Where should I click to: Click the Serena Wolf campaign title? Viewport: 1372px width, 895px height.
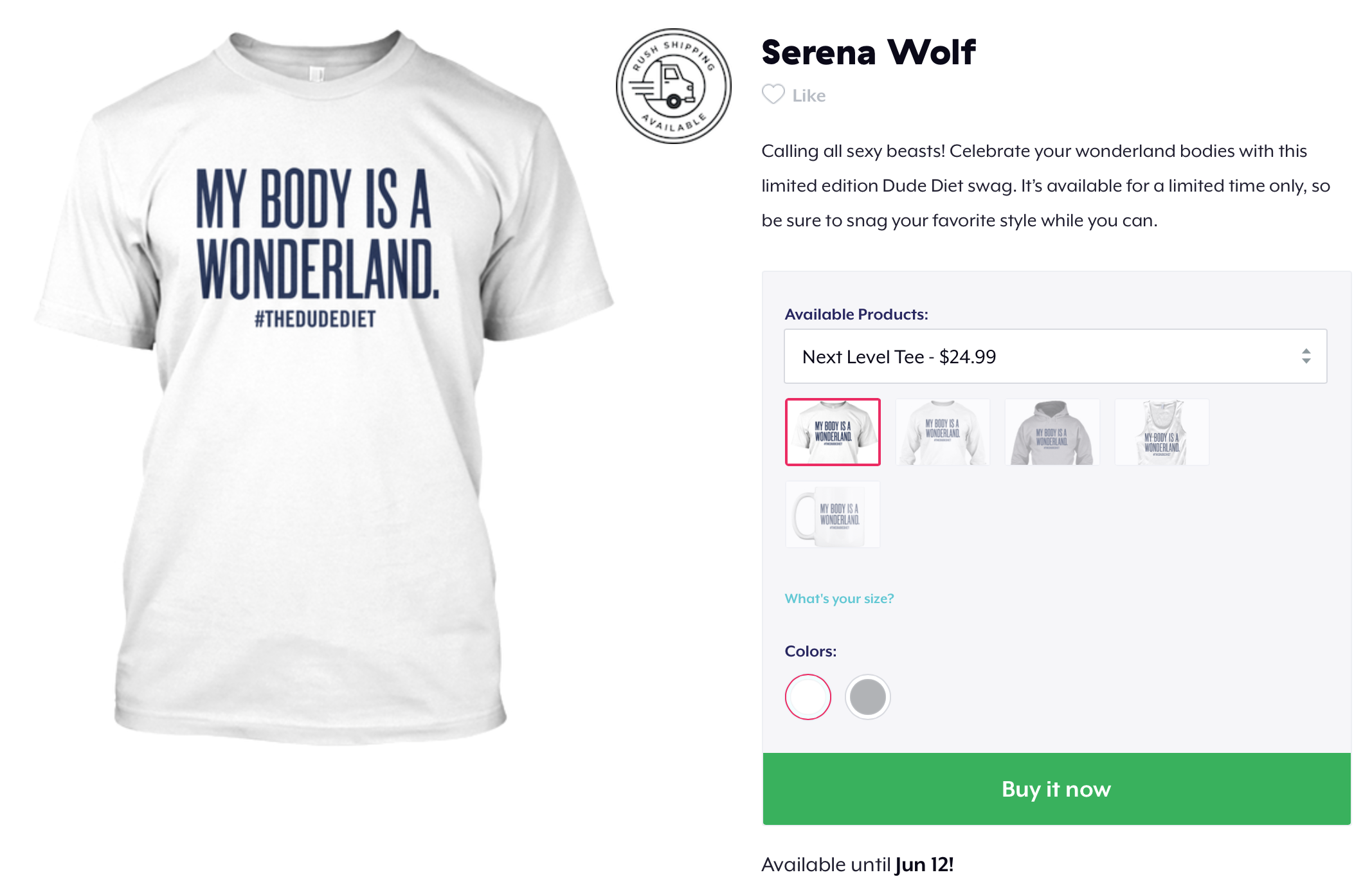pyautogui.click(x=868, y=52)
